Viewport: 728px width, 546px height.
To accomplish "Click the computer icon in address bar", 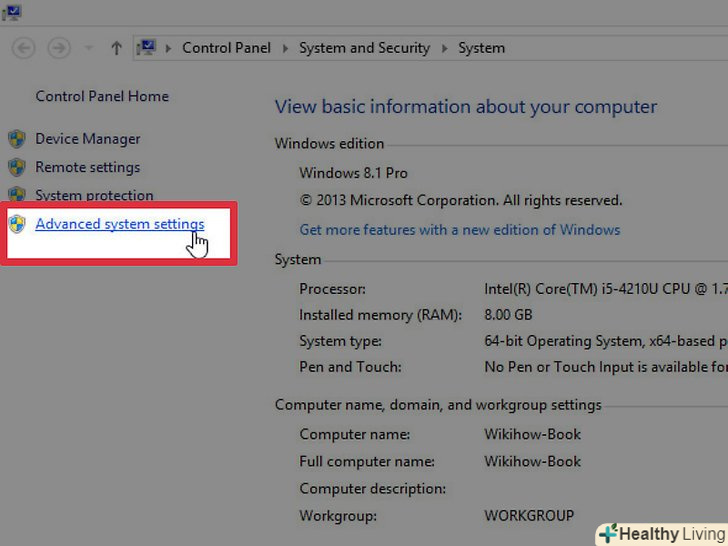I will (146, 48).
